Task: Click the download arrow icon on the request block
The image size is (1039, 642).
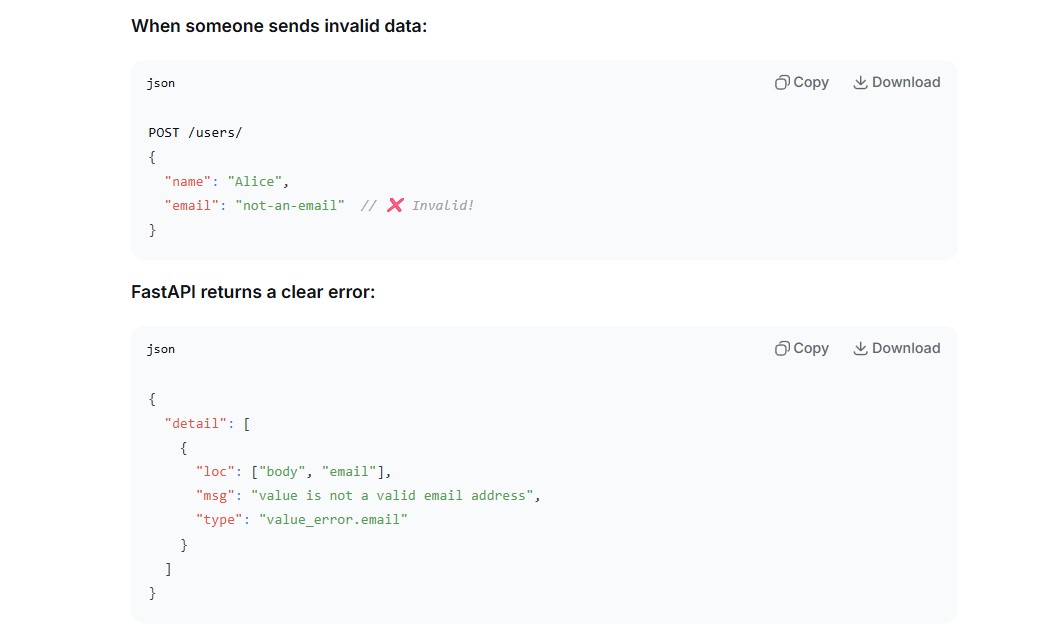Action: click(860, 82)
